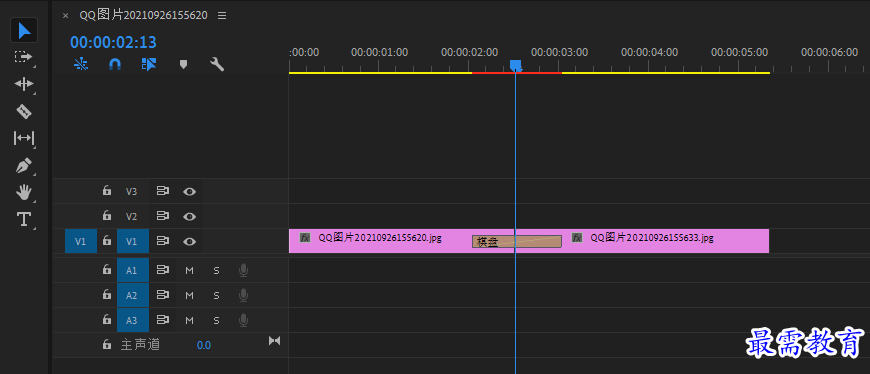Select the 棋盘 transition between clips

pos(517,242)
